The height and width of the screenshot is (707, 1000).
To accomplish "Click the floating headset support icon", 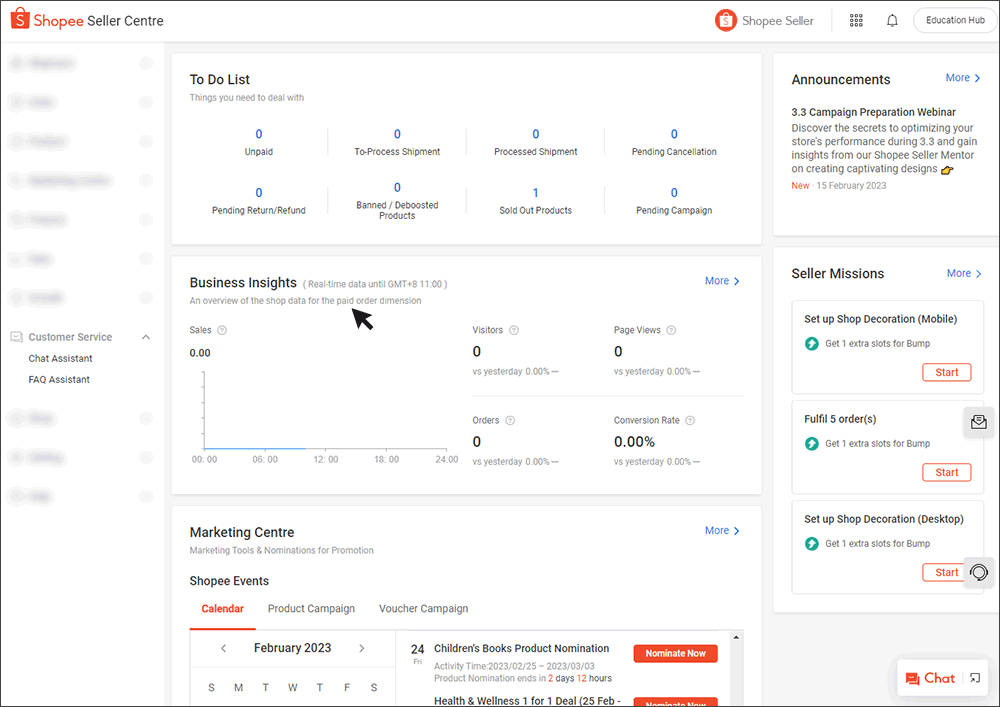I will point(978,572).
